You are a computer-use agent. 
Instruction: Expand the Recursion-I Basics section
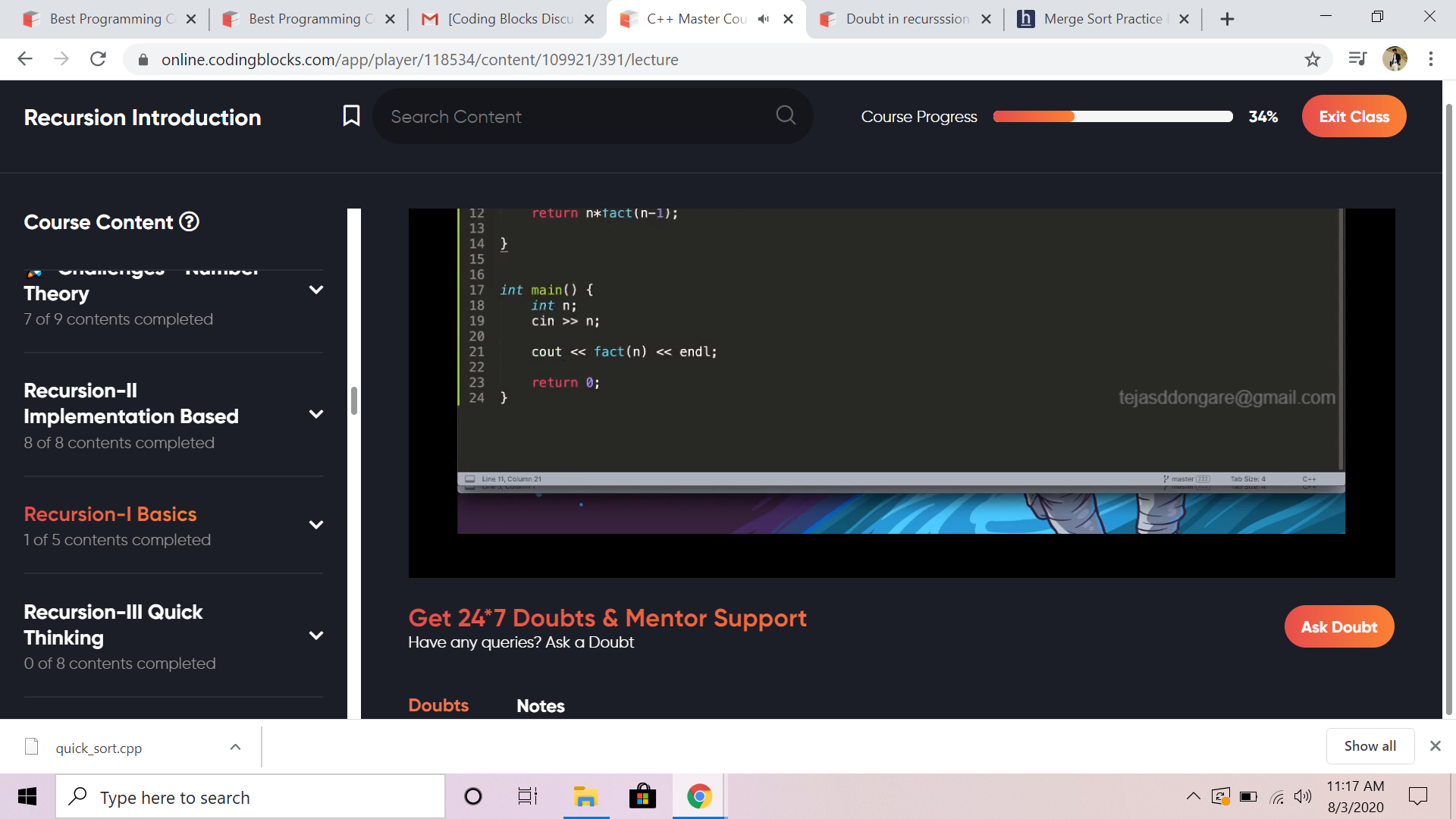pos(316,525)
